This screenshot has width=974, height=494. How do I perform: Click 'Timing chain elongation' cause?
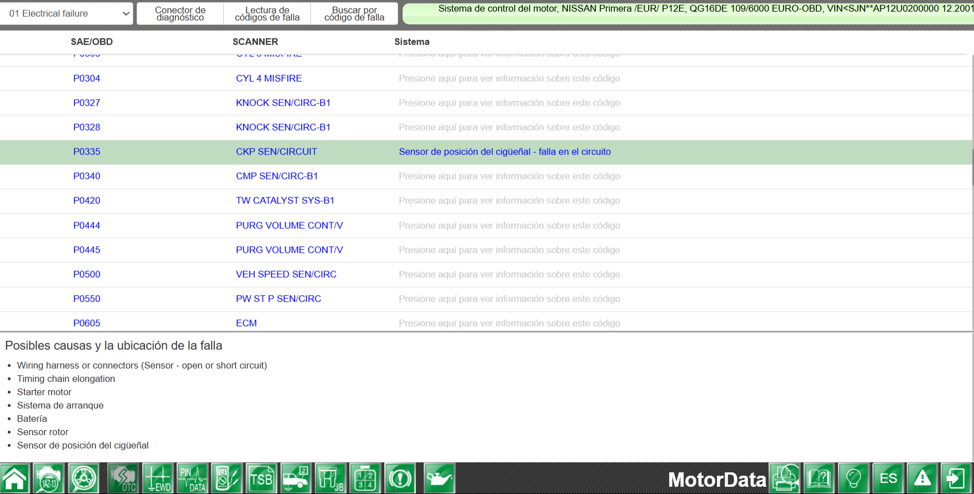[x=66, y=378]
